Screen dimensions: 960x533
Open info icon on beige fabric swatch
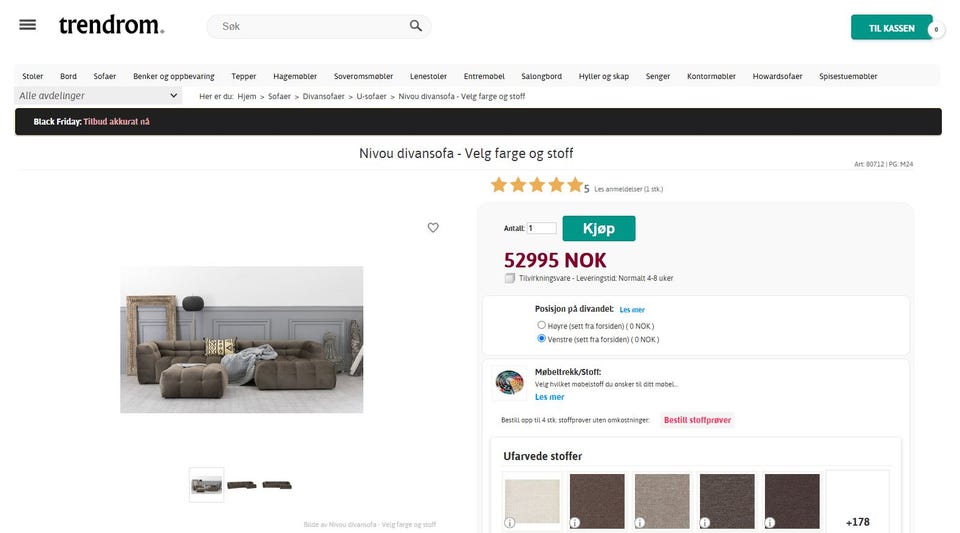tap(510, 522)
